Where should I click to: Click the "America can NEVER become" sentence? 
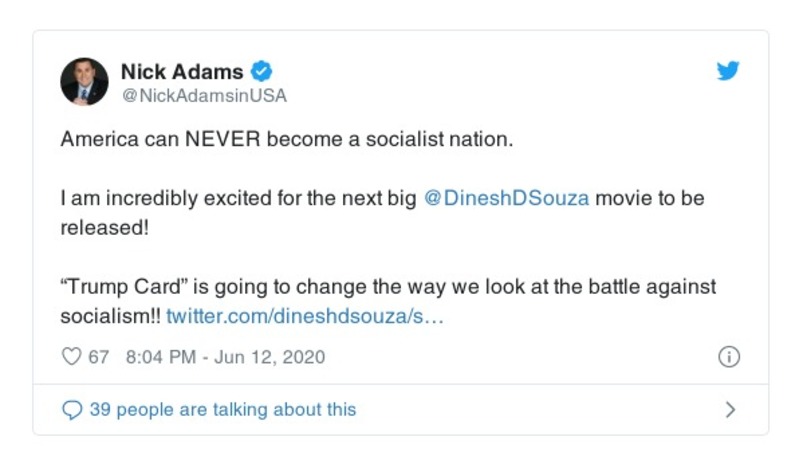pyautogui.click(x=286, y=139)
